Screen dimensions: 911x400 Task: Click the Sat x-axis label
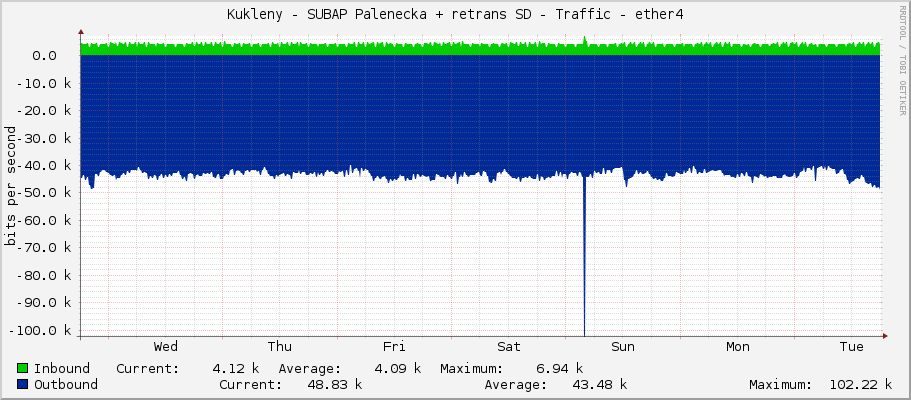coord(508,347)
